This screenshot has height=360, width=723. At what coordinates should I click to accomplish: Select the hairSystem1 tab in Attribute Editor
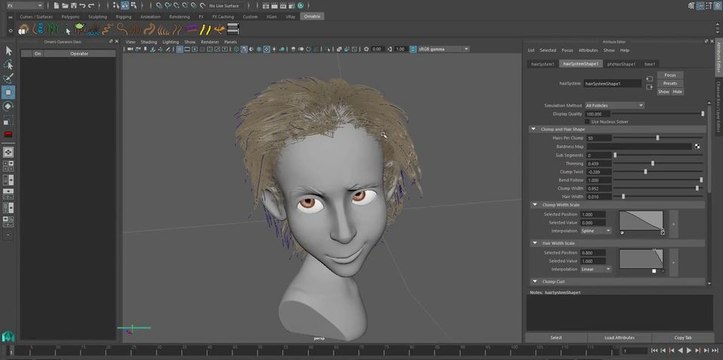click(x=542, y=64)
